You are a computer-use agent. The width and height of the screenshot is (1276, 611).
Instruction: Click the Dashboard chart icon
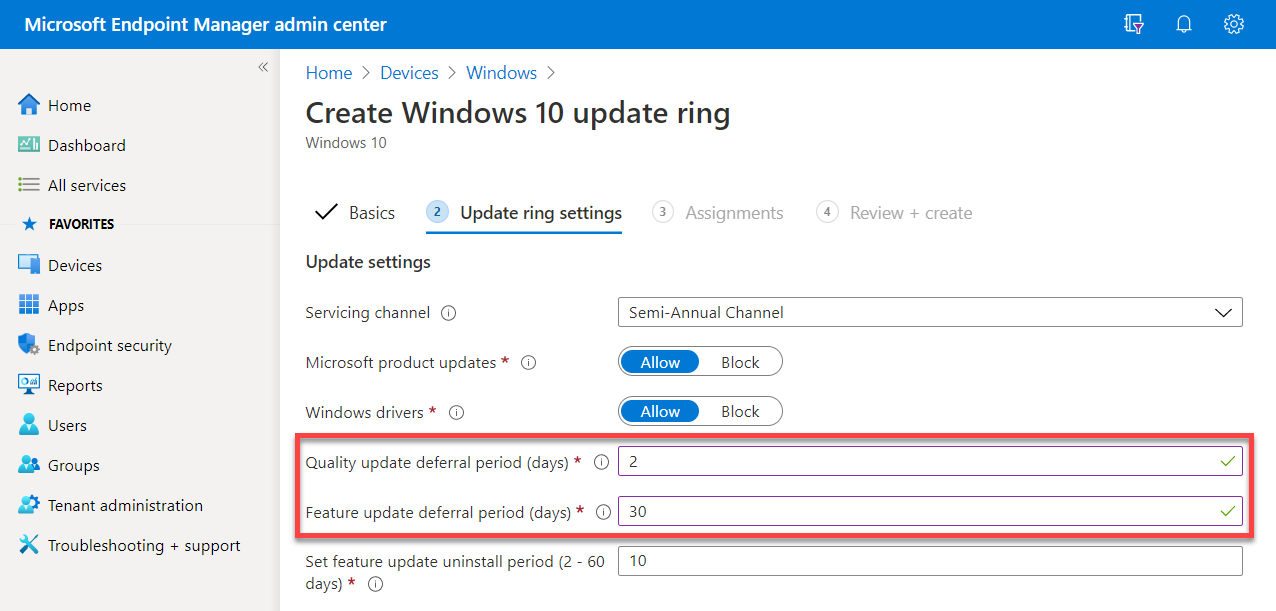pyautogui.click(x=29, y=145)
